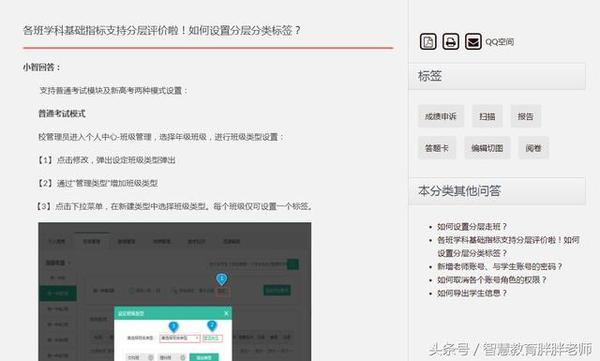Share to QQ空间
The width and height of the screenshot is (600, 361).
(x=499, y=42)
